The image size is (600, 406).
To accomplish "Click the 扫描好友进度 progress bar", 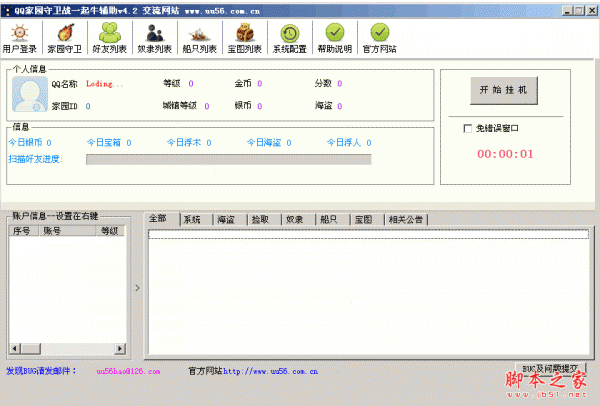I will [x=228, y=159].
